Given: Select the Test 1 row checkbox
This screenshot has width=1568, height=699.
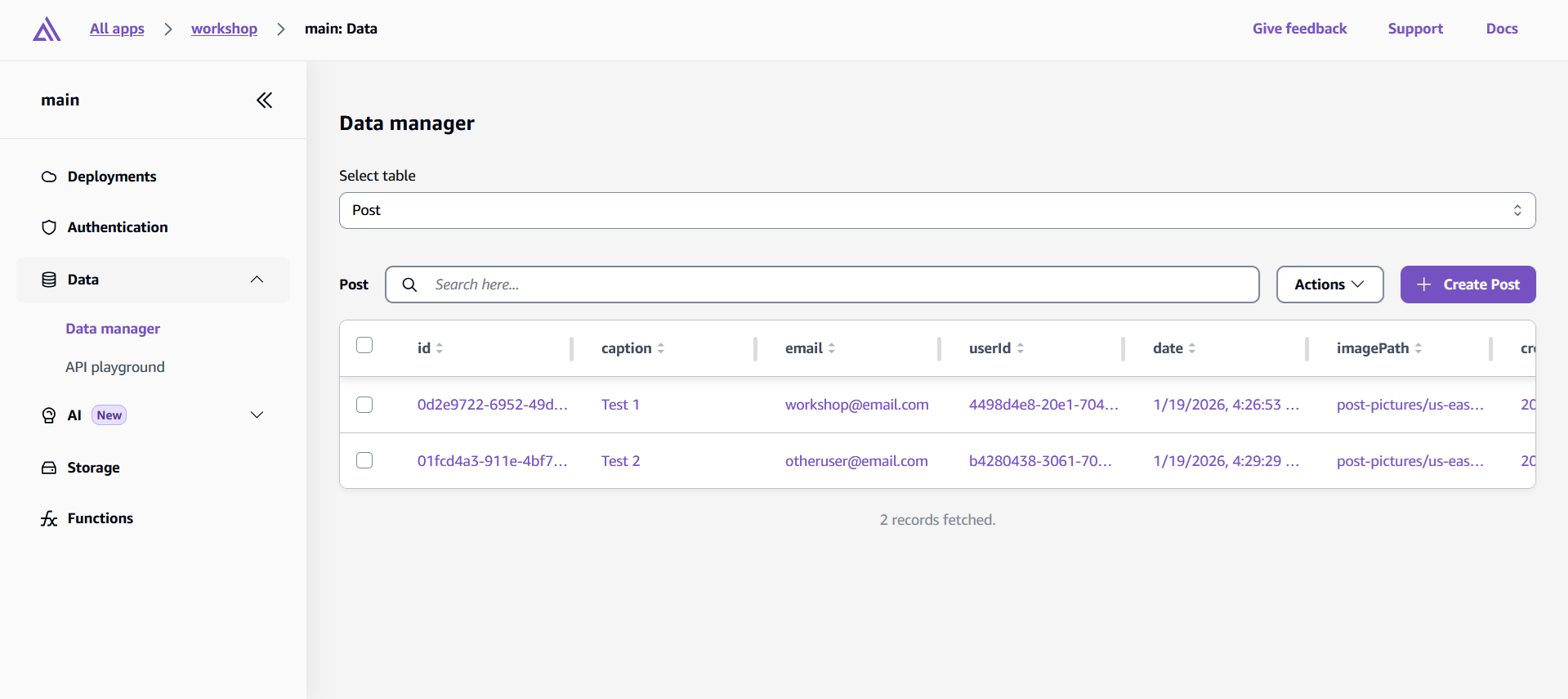Looking at the screenshot, I should pyautogui.click(x=364, y=405).
